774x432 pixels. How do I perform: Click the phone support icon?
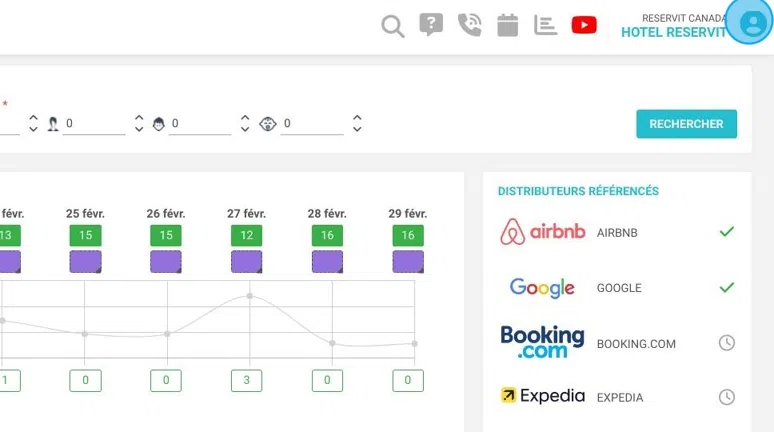tap(469, 25)
